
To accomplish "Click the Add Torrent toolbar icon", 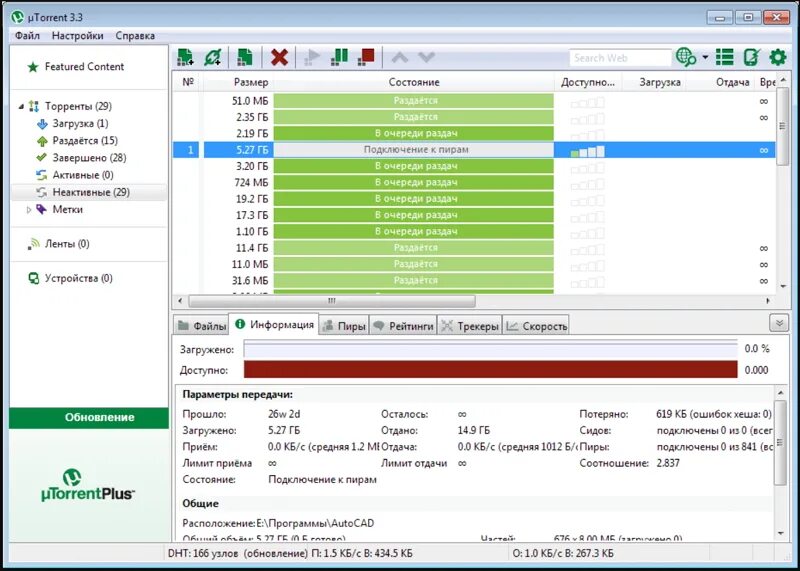I will click(185, 57).
